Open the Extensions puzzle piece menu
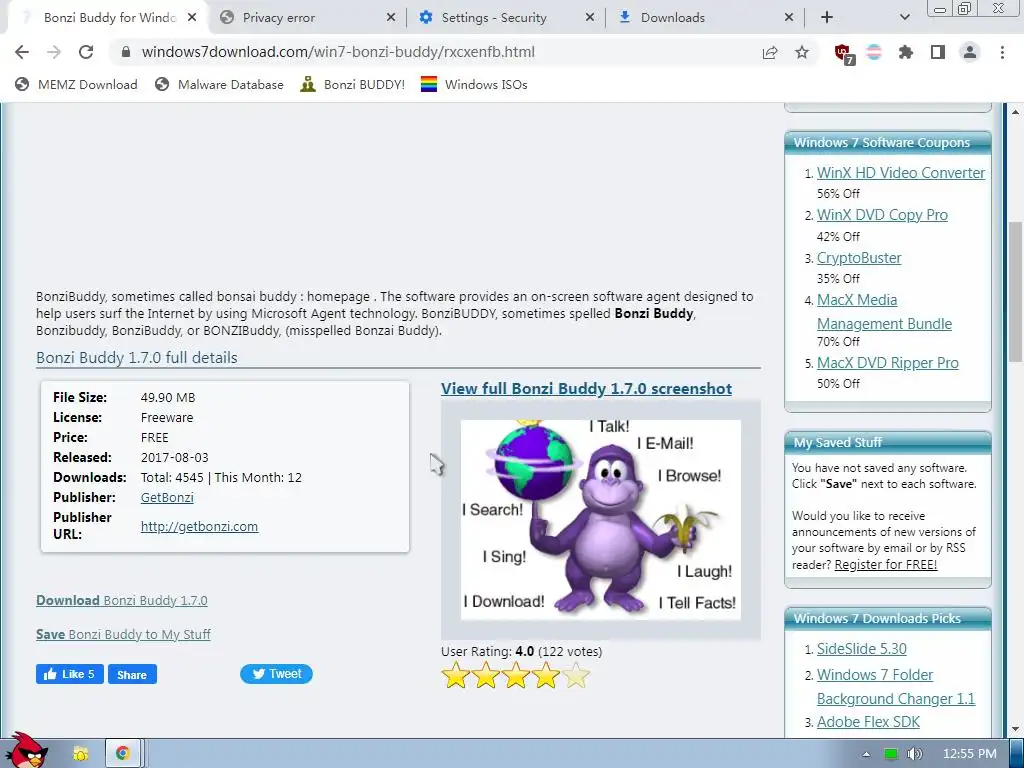This screenshot has height=768, width=1024. [x=906, y=52]
